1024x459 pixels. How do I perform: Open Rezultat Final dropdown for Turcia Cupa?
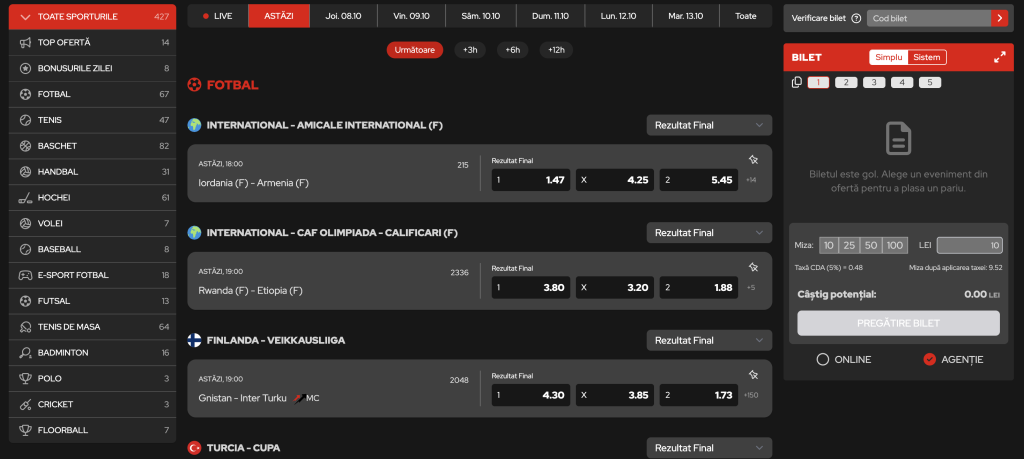(x=709, y=448)
